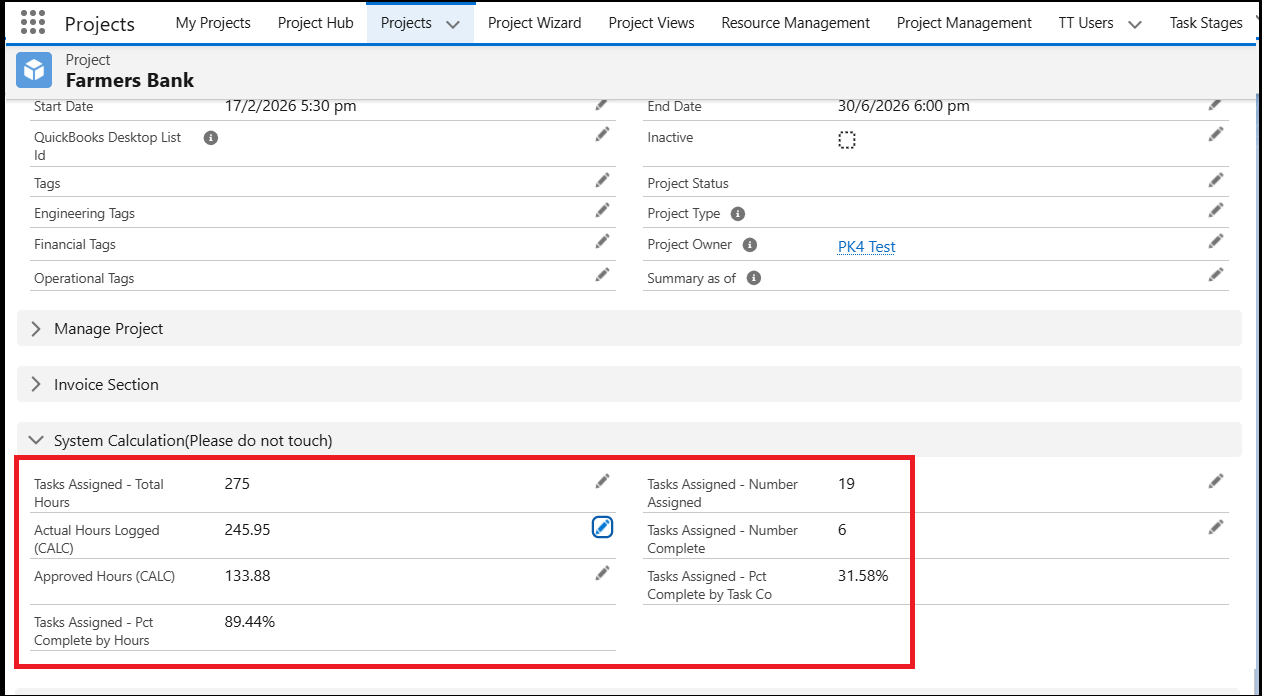The width and height of the screenshot is (1262, 696).
Task: Go to Project Wizard tab
Action: point(534,22)
